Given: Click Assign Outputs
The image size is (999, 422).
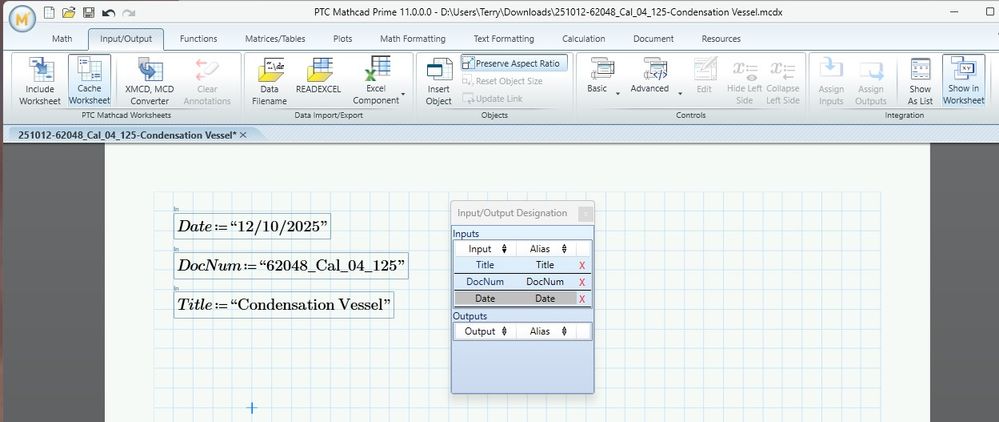Looking at the screenshot, I should pos(870,81).
